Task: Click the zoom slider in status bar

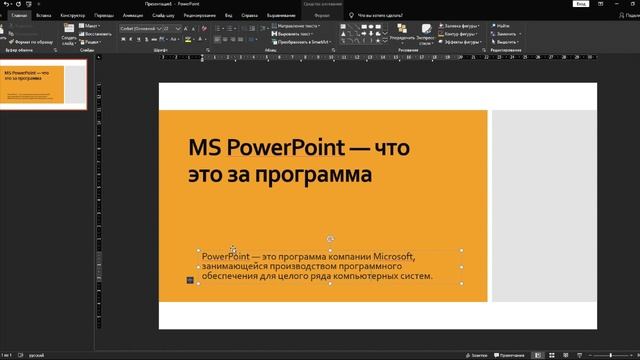Action: (x=611, y=356)
